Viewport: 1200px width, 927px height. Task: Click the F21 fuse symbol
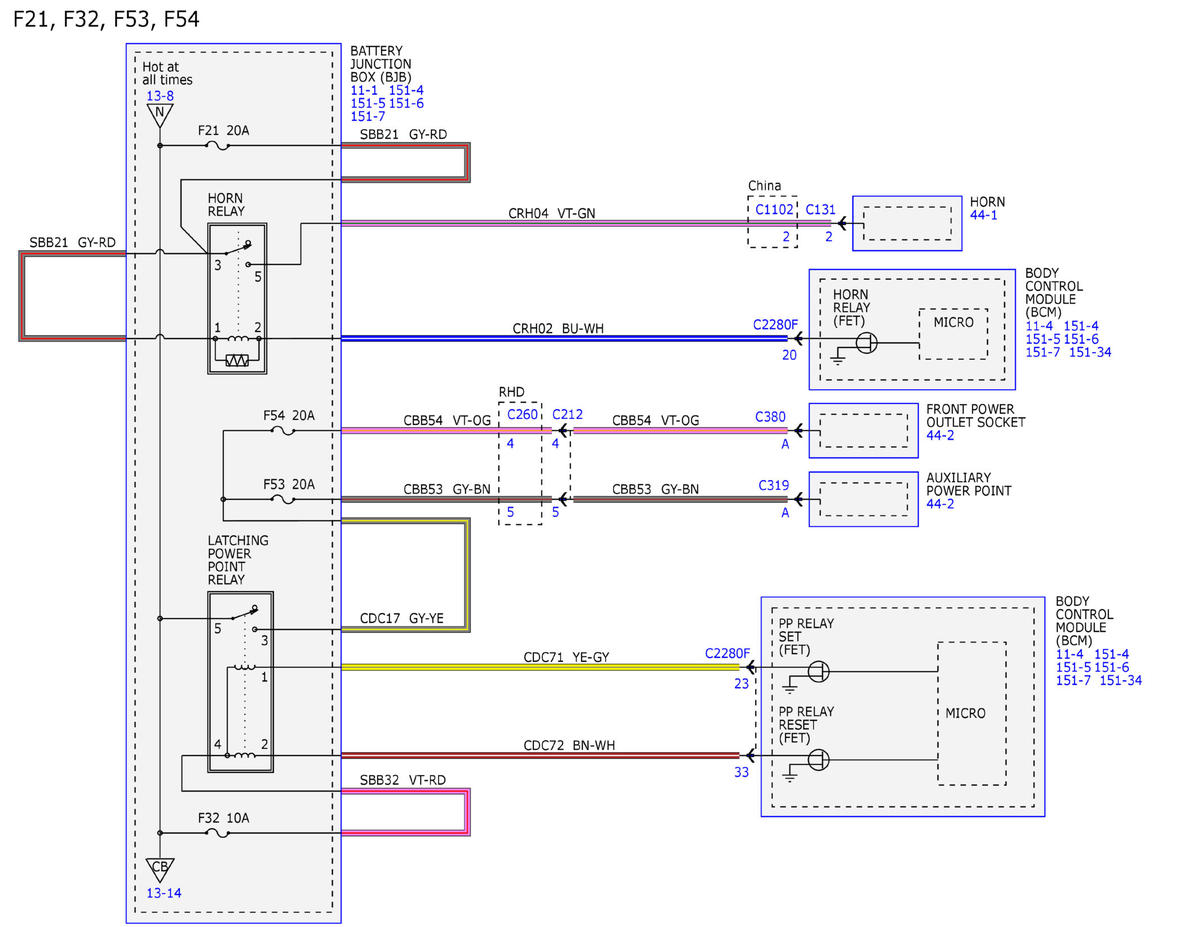coord(218,146)
